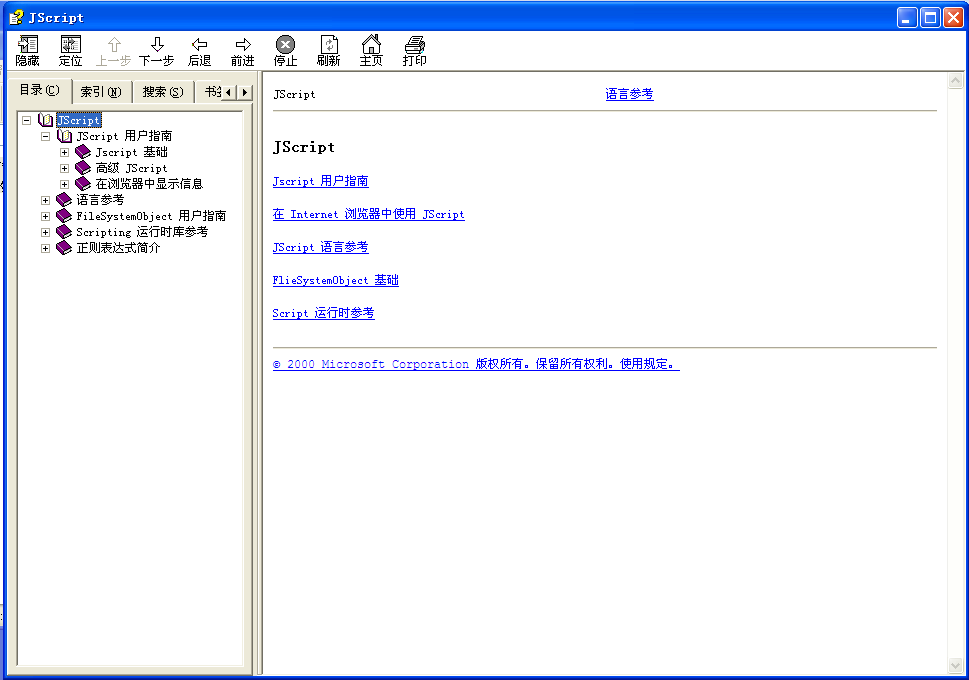Image resolution: width=969 pixels, height=680 pixels.
Task: Expand the 语言参考 tree node
Action: (x=45, y=200)
